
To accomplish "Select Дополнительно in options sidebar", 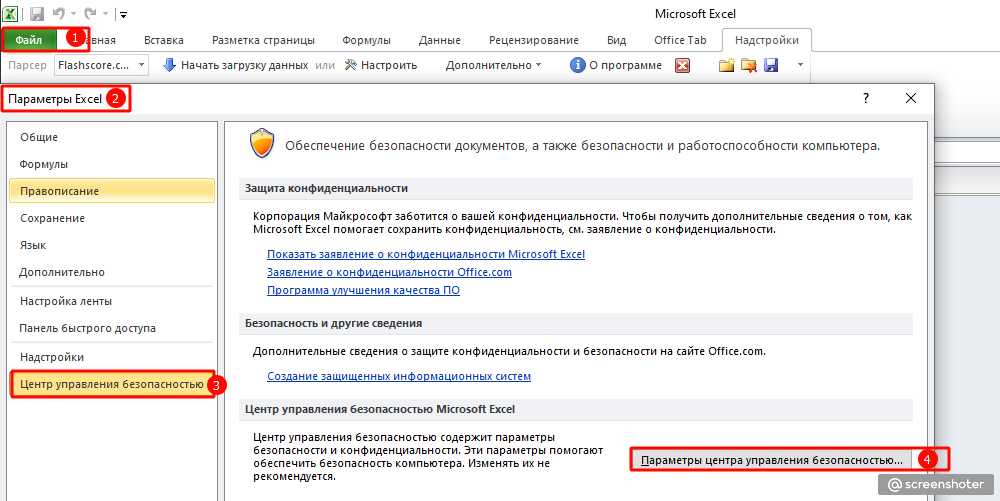I will pyautogui.click(x=112, y=272).
